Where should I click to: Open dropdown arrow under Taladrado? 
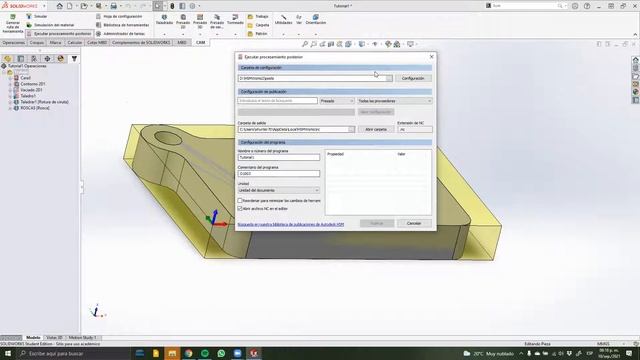click(164, 34)
